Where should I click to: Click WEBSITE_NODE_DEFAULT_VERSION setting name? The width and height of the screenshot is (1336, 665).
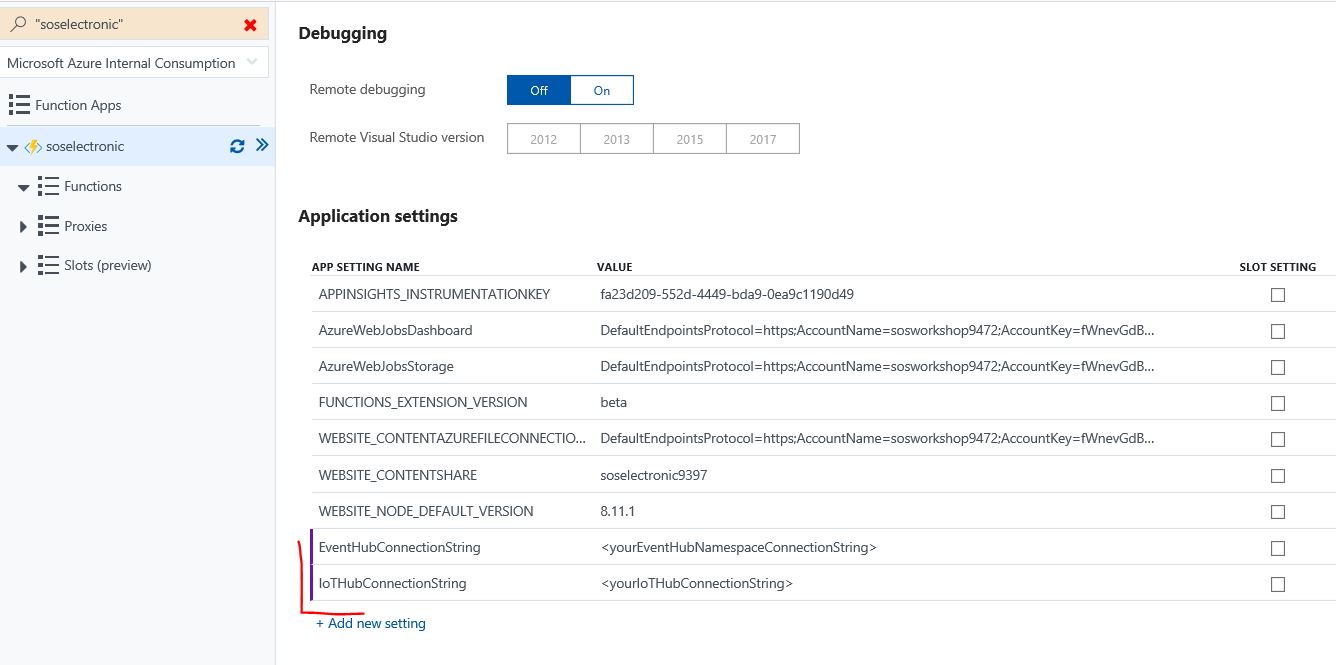tap(426, 511)
